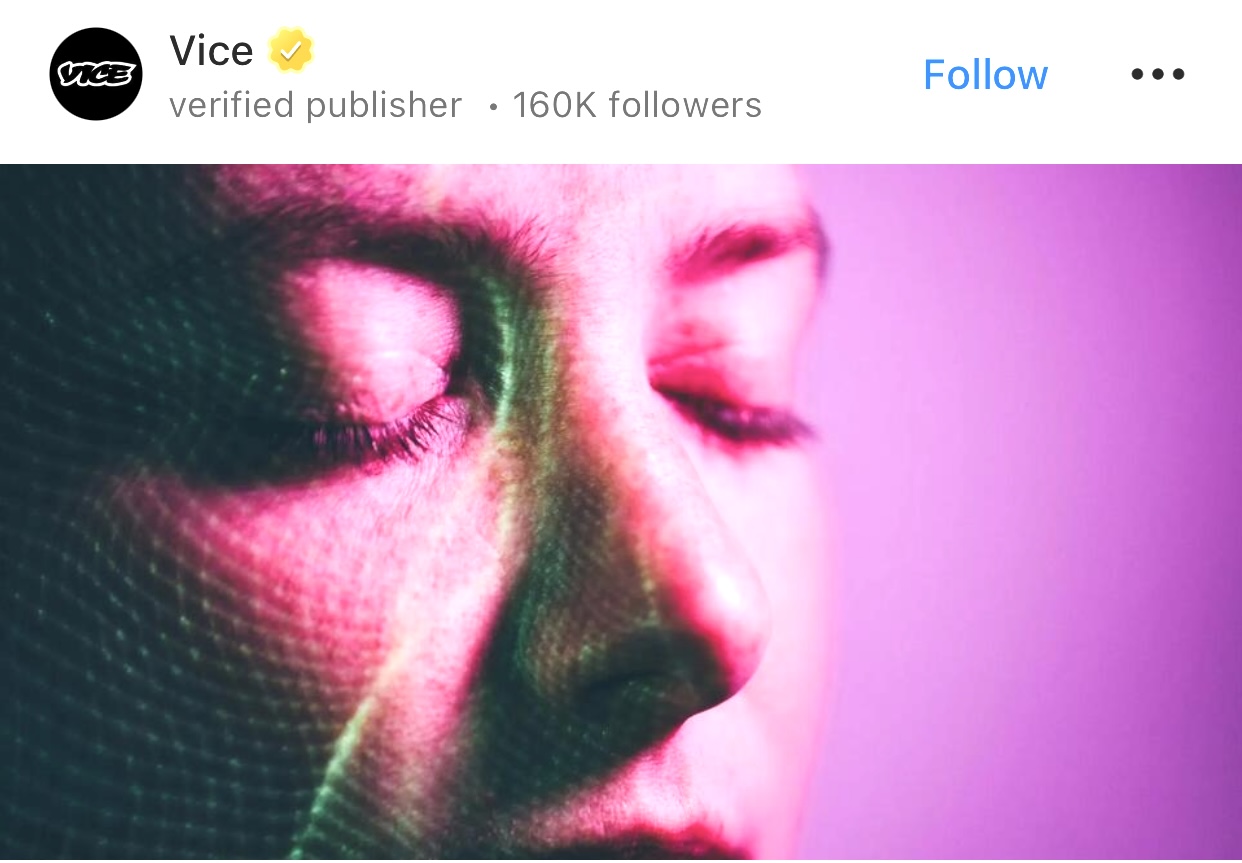Open the neon-lit face article image

point(621,513)
